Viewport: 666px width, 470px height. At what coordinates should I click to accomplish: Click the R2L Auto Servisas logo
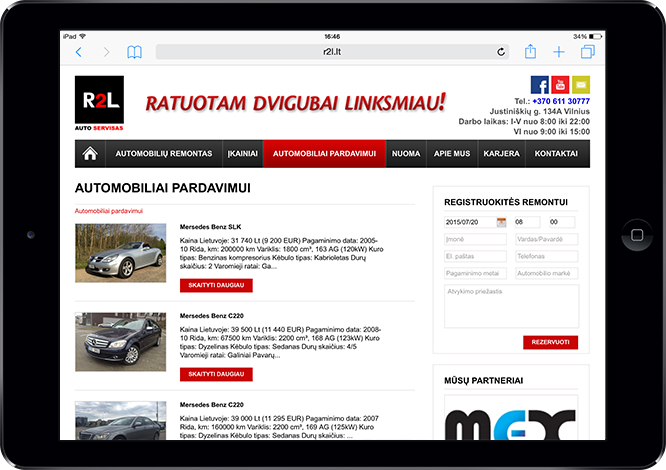[x=99, y=103]
